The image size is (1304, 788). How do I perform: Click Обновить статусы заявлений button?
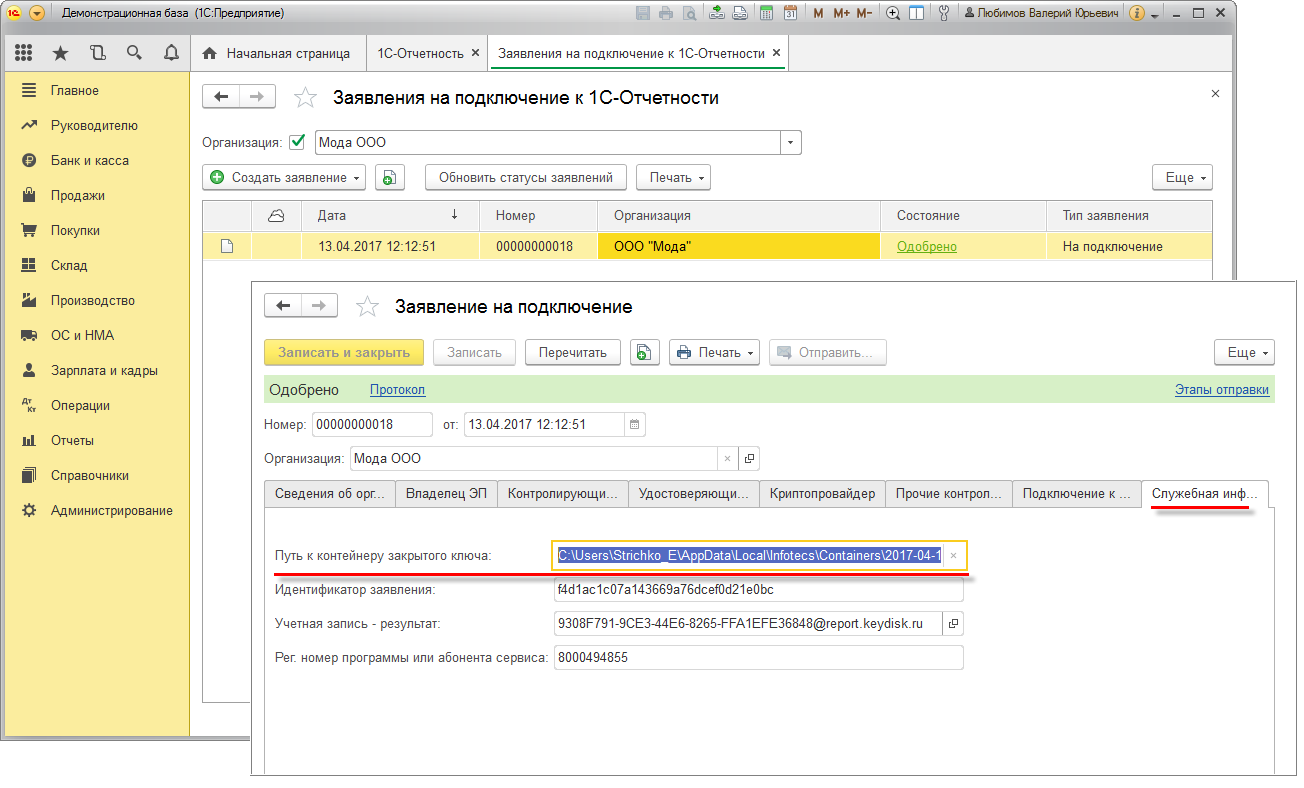(x=526, y=178)
